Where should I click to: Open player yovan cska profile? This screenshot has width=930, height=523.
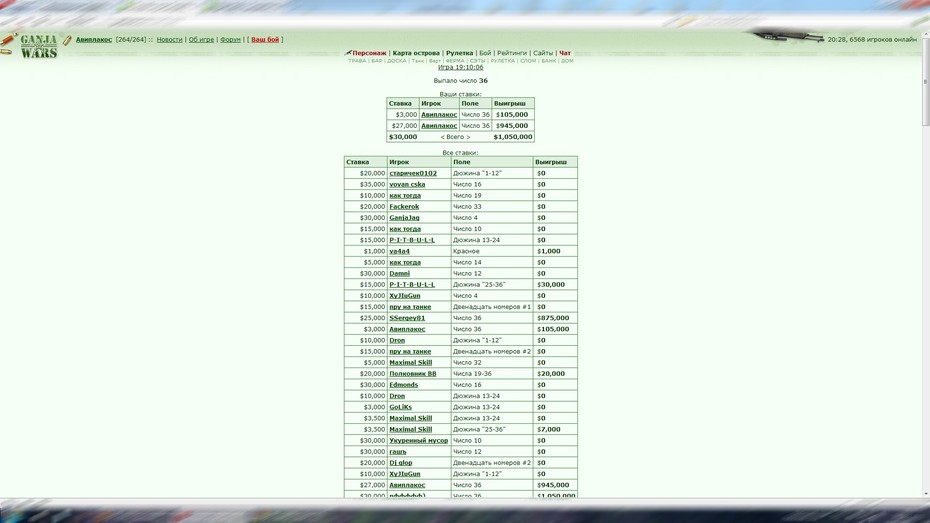pos(407,184)
